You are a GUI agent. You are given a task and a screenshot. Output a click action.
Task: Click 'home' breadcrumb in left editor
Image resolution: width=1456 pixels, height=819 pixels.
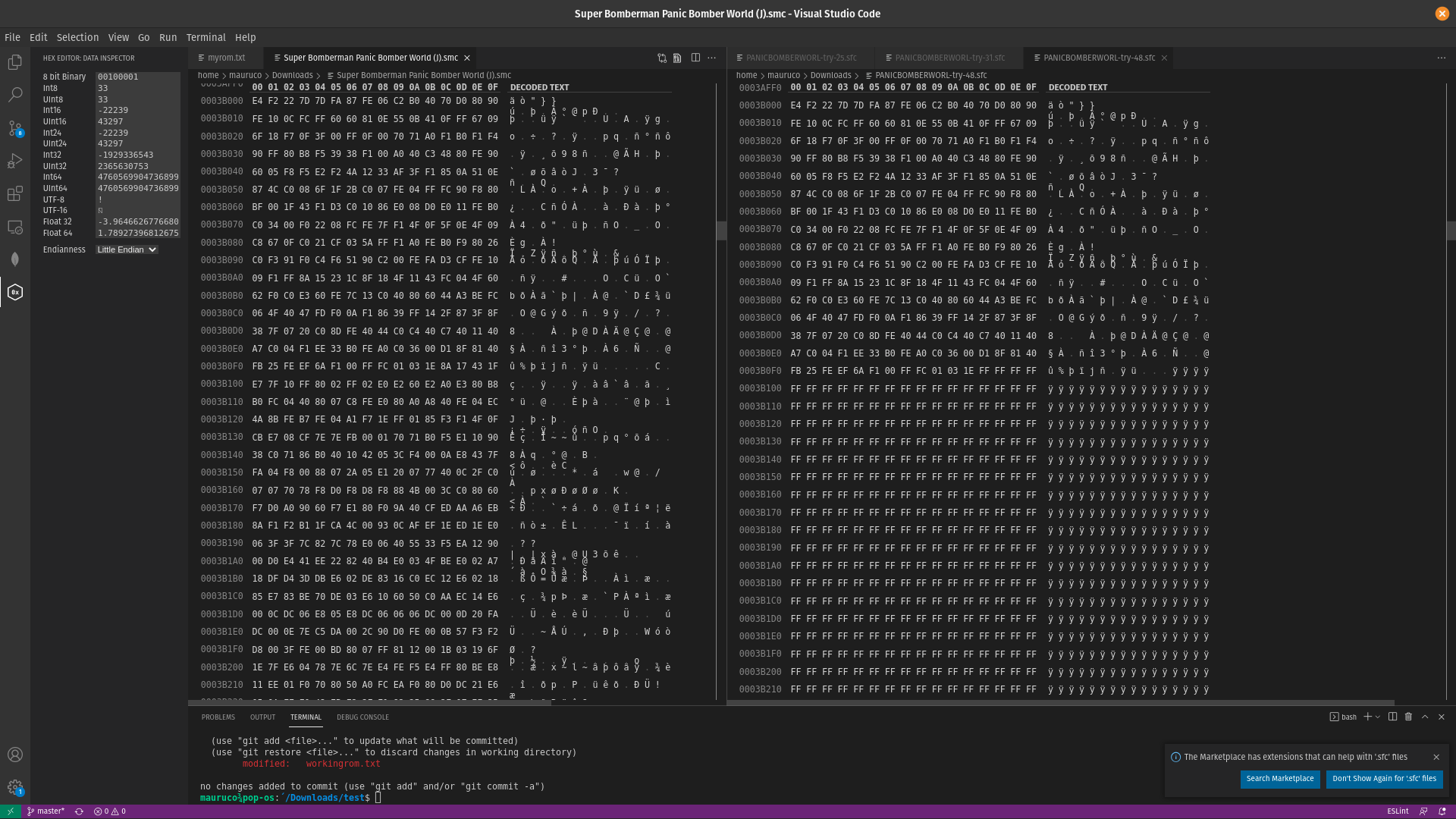tap(208, 75)
